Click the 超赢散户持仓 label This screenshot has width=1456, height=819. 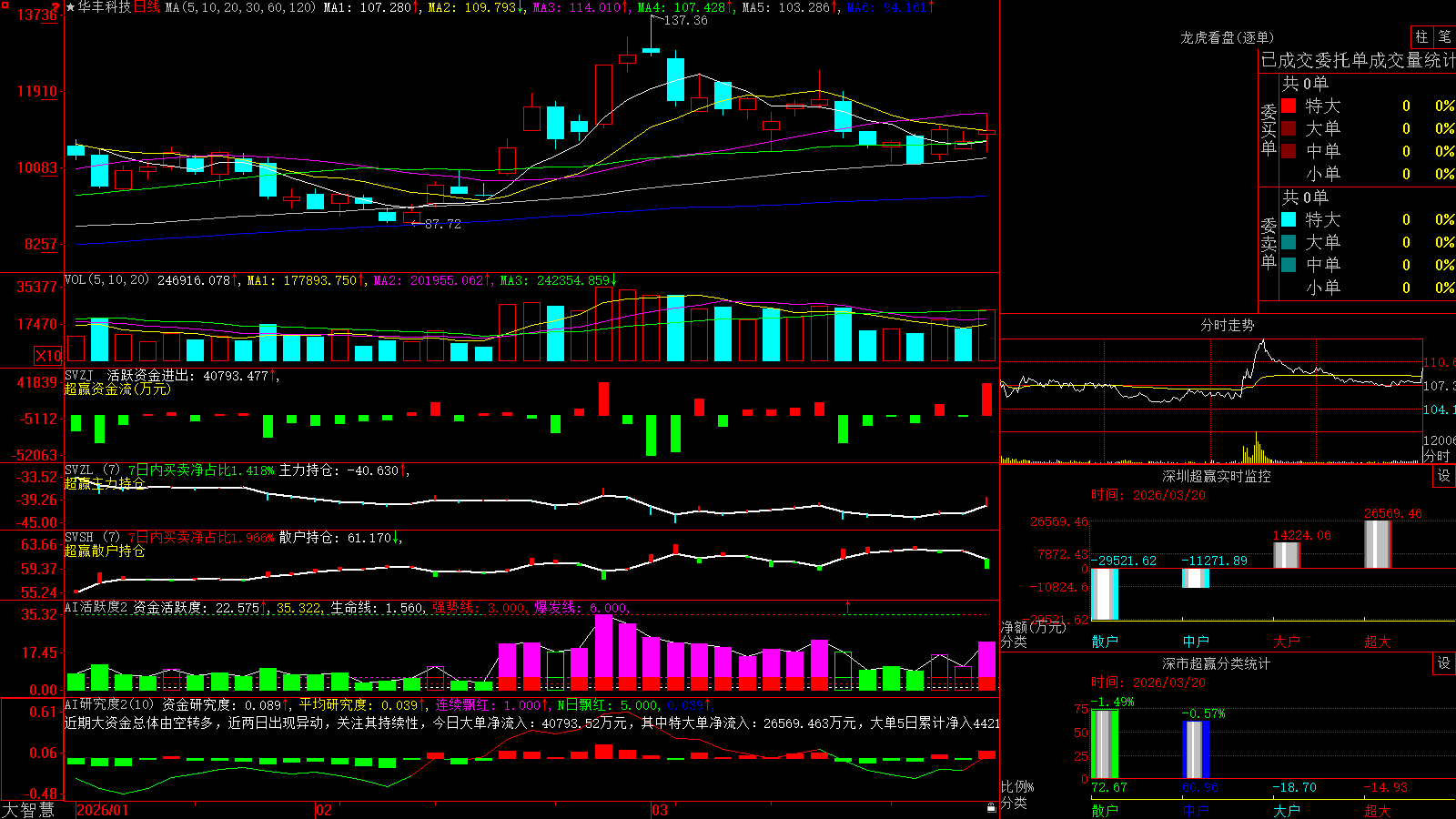coord(105,551)
